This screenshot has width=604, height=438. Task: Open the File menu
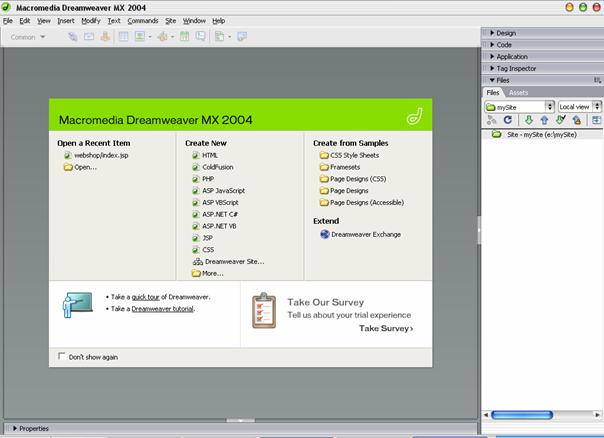[8, 21]
